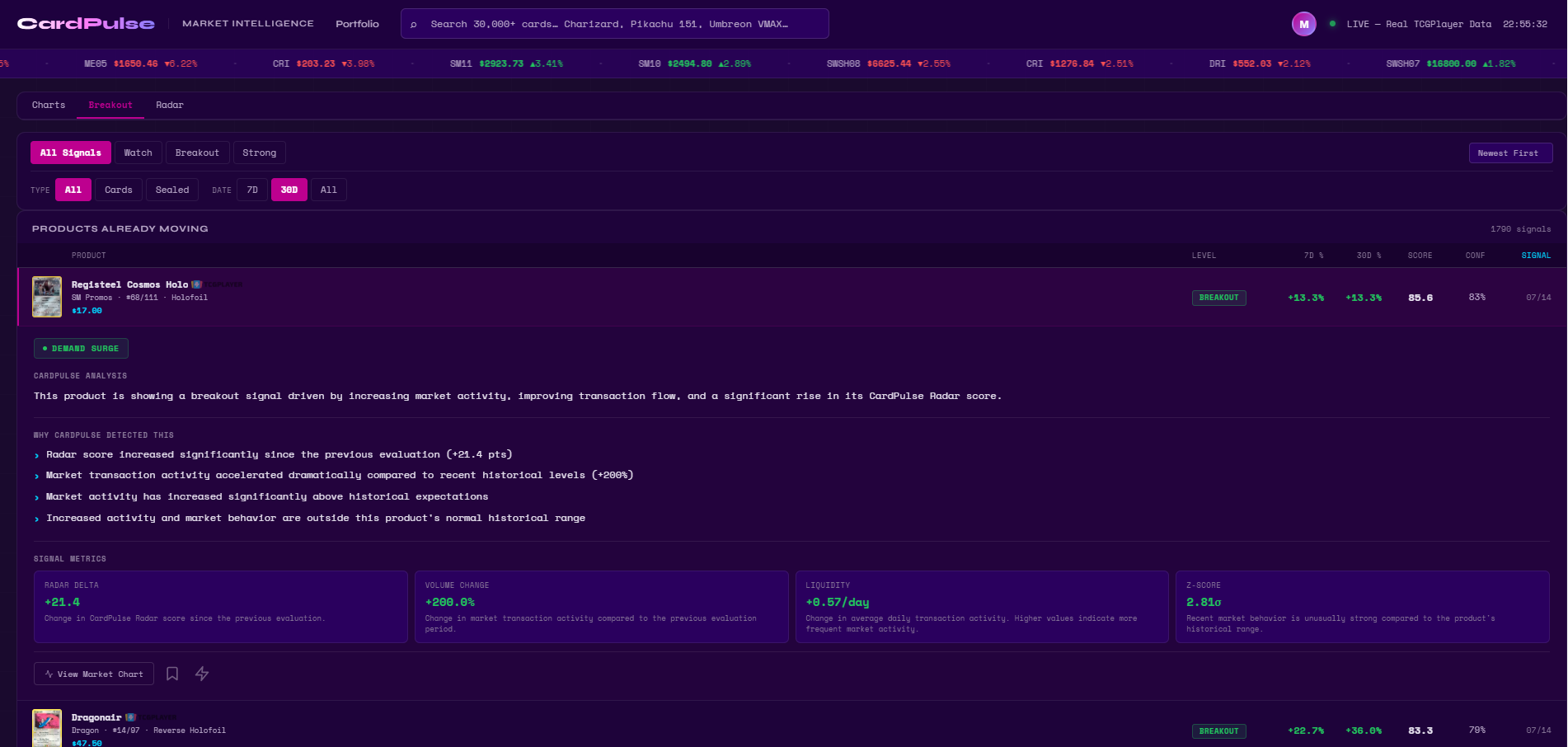This screenshot has width=1568, height=747.
Task: Expand the Dragonair signal row
Action: (791, 729)
